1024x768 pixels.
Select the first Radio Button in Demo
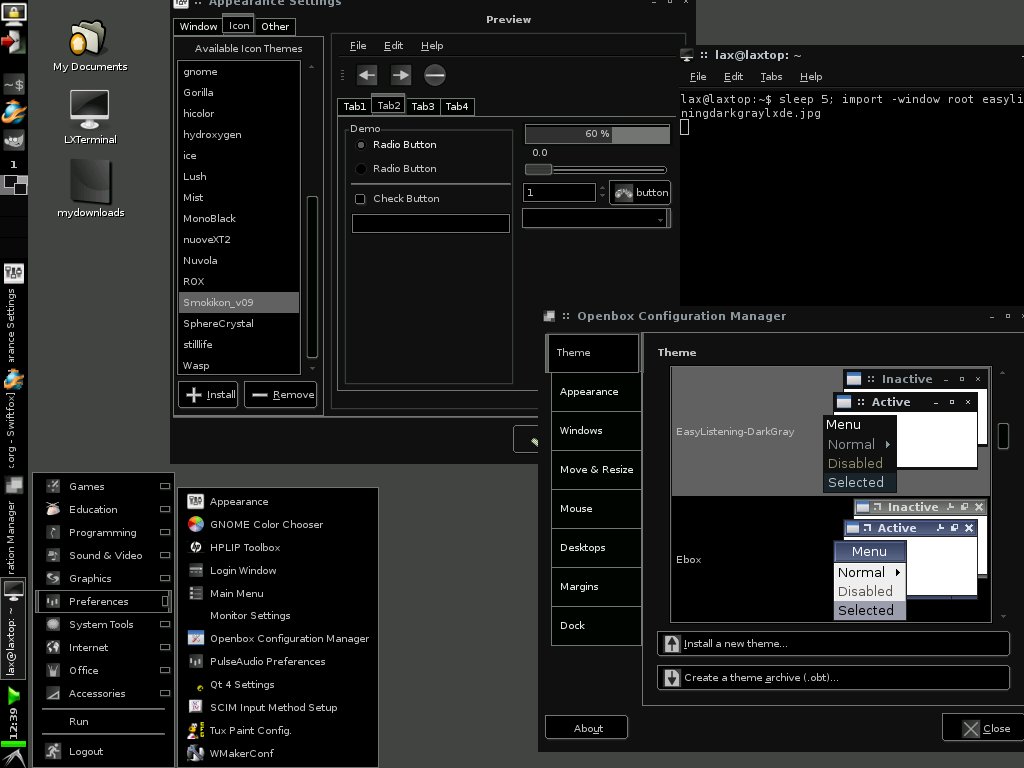360,144
